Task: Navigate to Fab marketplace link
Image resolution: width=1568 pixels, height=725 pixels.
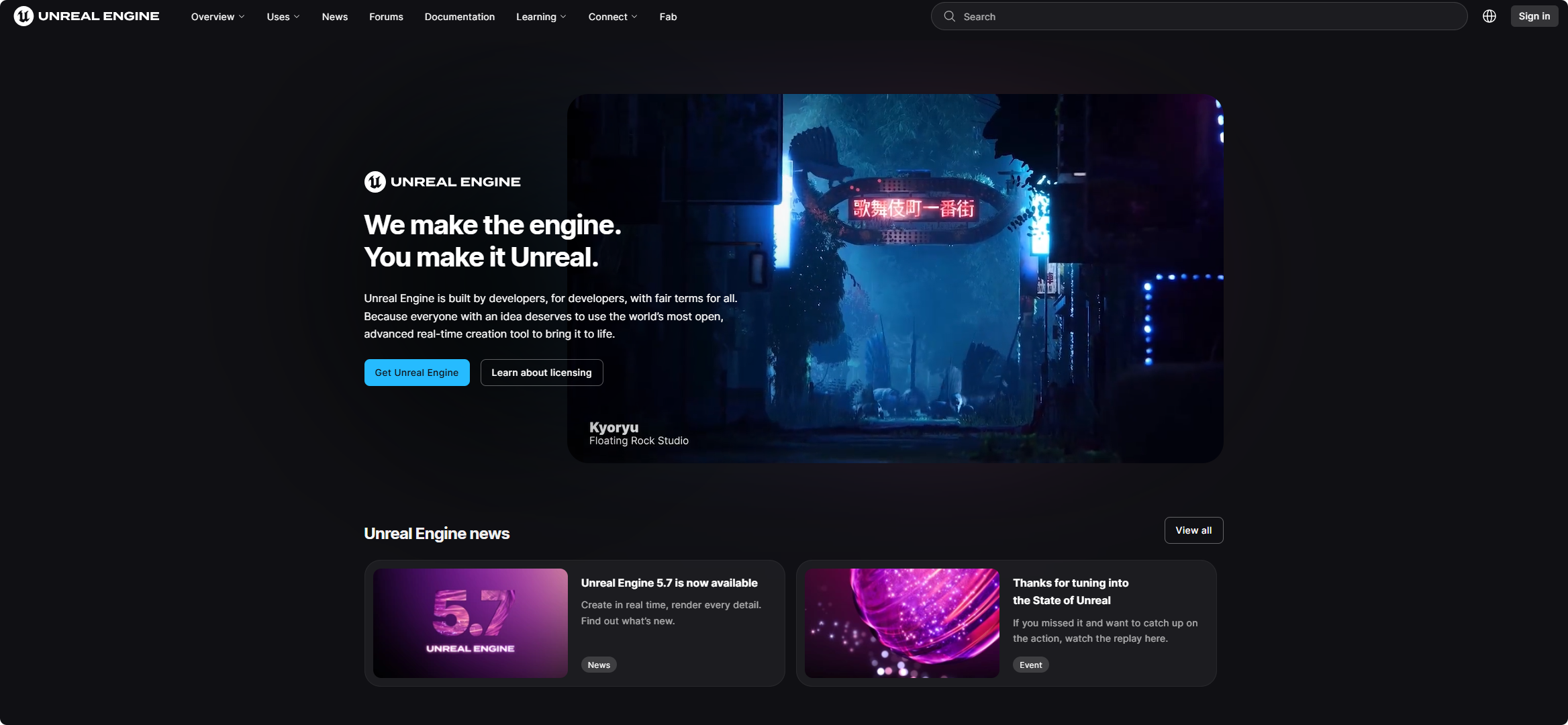Action: click(668, 17)
